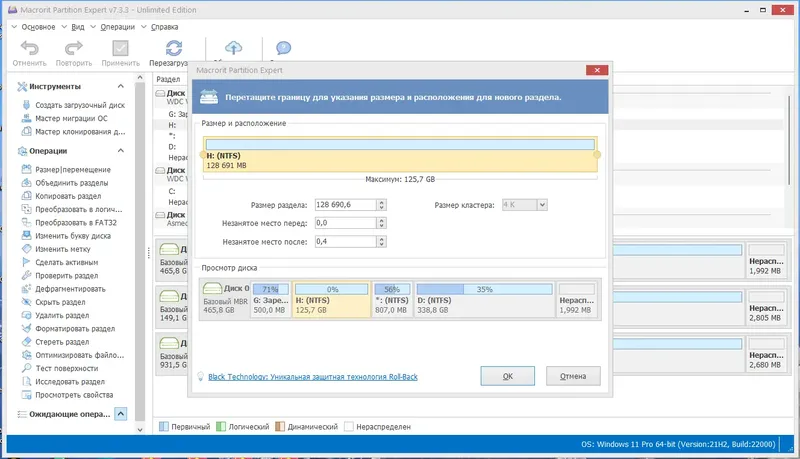The height and width of the screenshot is (459, 800).
Task: Click the Незанятое место перед field
Action: point(346,223)
